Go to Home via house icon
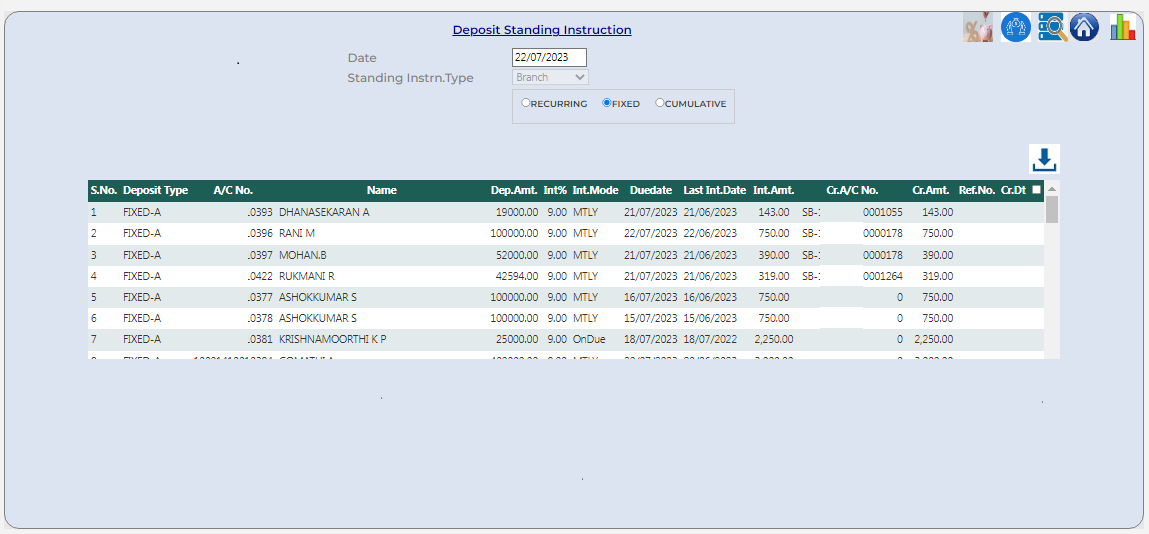 (1085, 27)
